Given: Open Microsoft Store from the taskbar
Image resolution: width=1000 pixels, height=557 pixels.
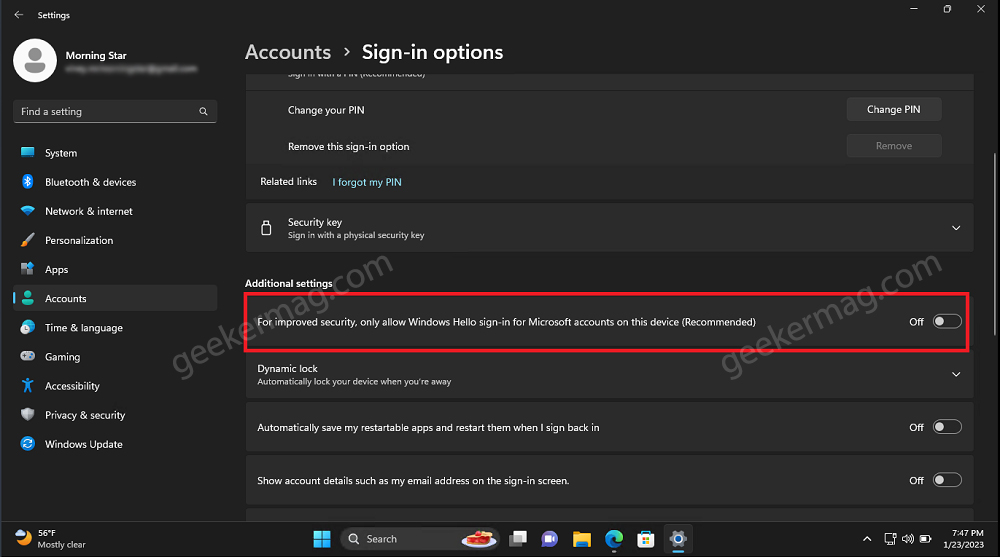Looking at the screenshot, I should click(646, 539).
